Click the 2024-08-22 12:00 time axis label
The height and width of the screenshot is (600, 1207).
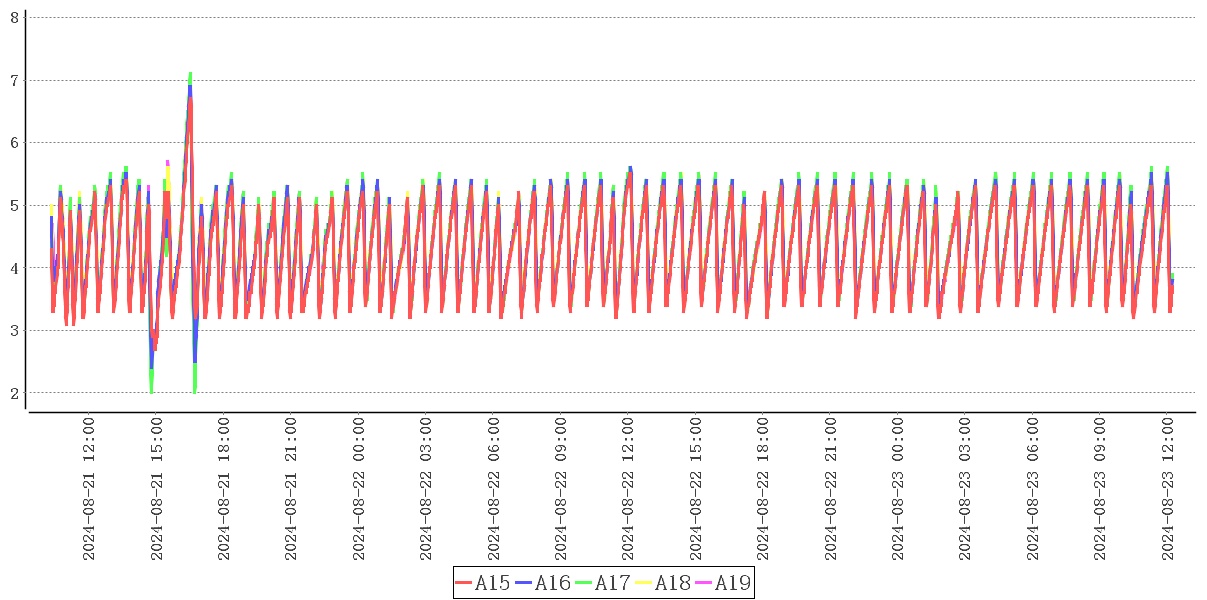[x=628, y=490]
